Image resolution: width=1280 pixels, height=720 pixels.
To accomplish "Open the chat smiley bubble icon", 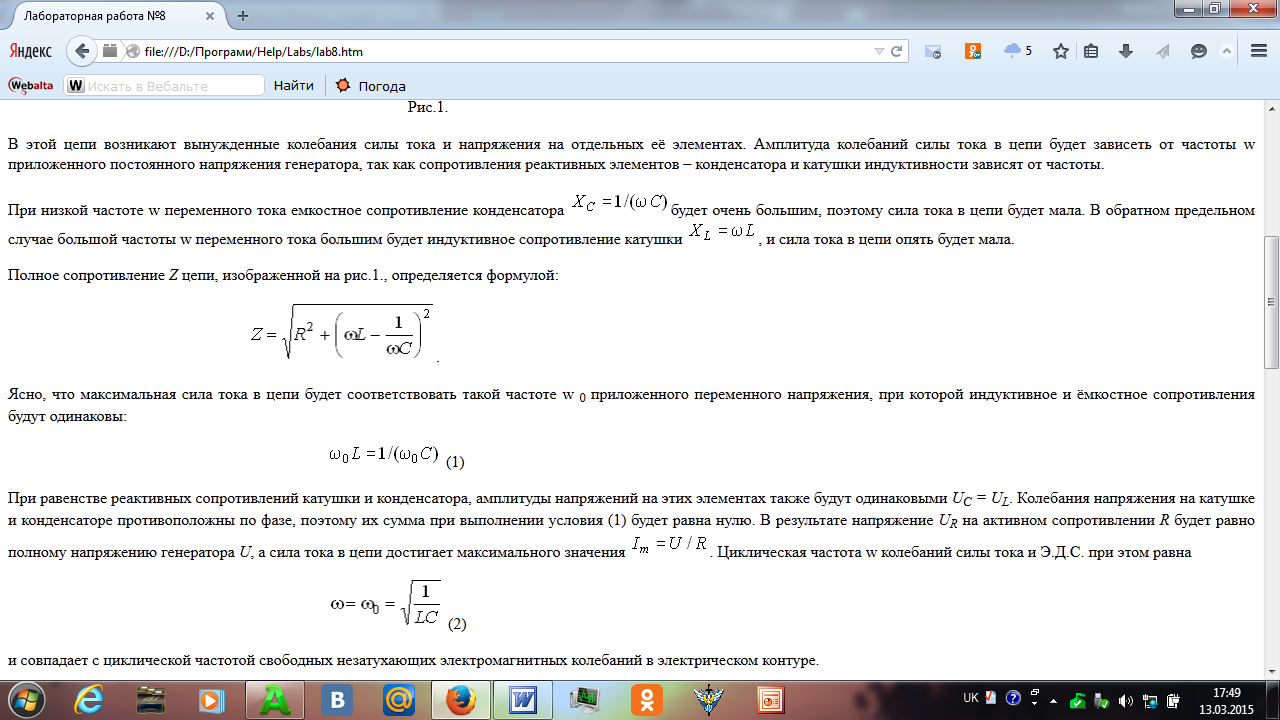I will [x=1199, y=51].
